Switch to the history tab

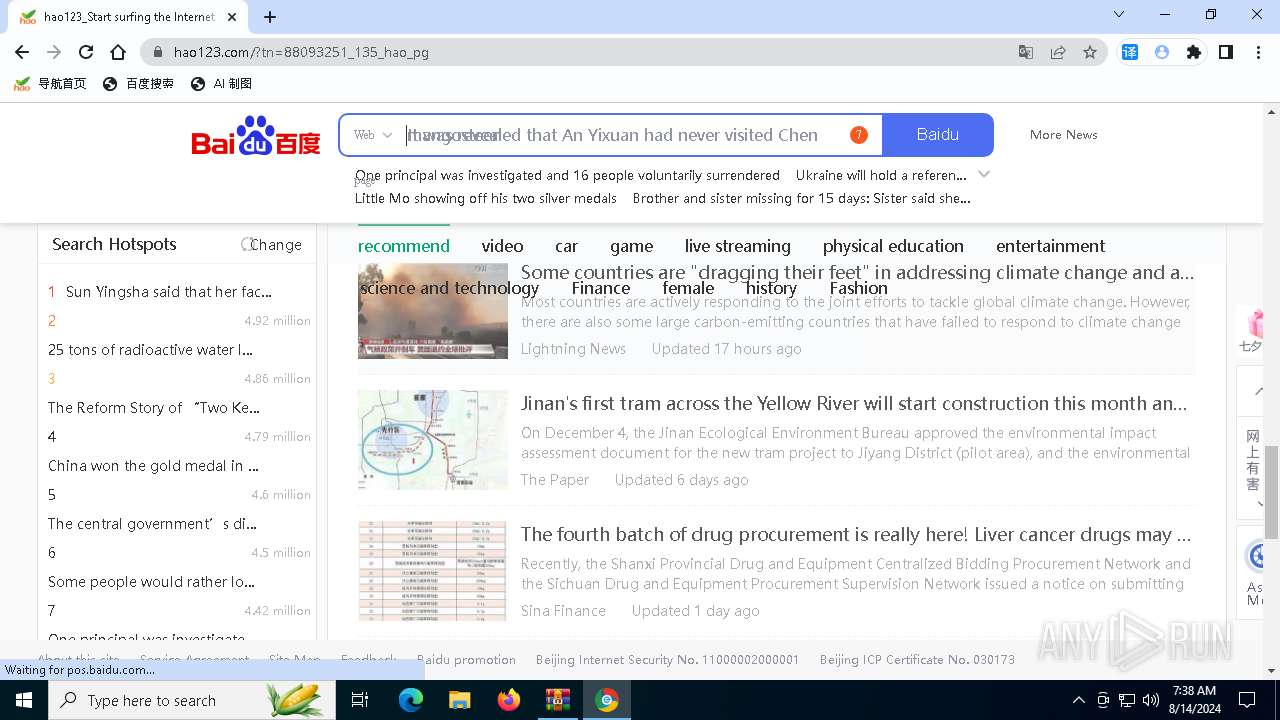click(x=771, y=288)
